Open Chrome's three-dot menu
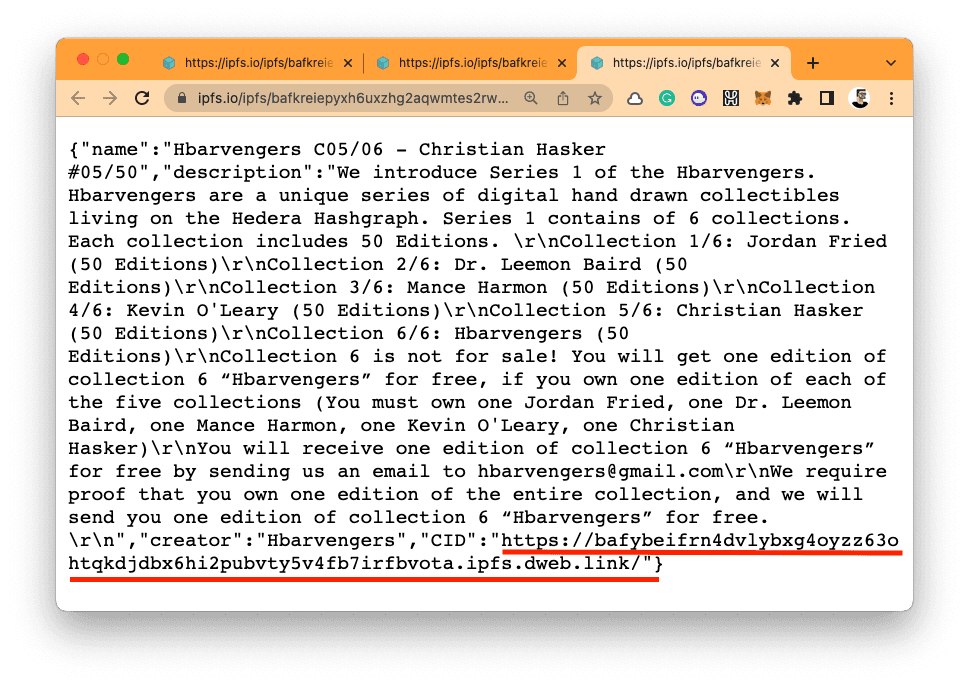Screen dimensions: 969x685 [x=890, y=98]
